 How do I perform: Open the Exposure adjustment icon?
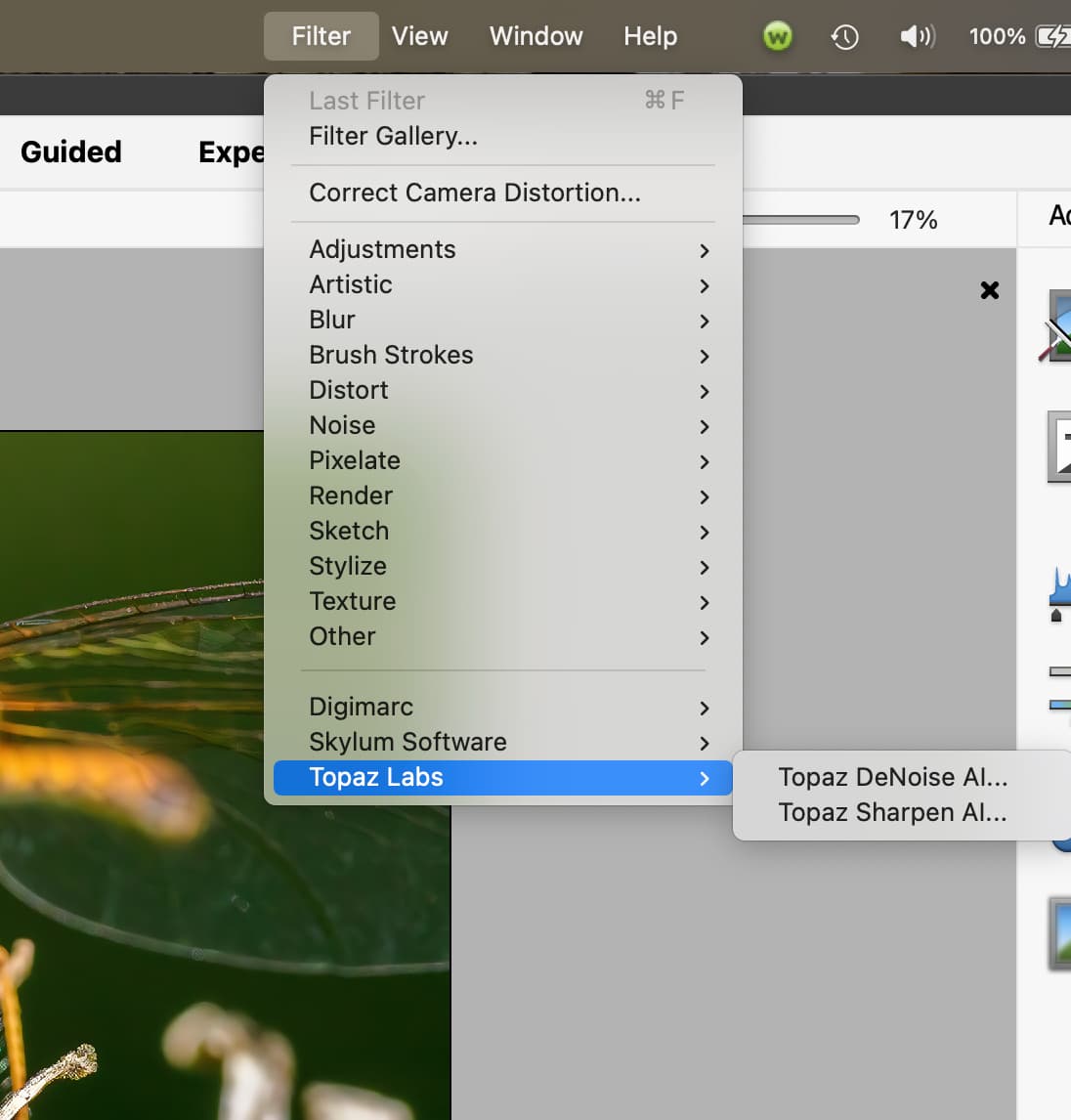pyautogui.click(x=1059, y=447)
